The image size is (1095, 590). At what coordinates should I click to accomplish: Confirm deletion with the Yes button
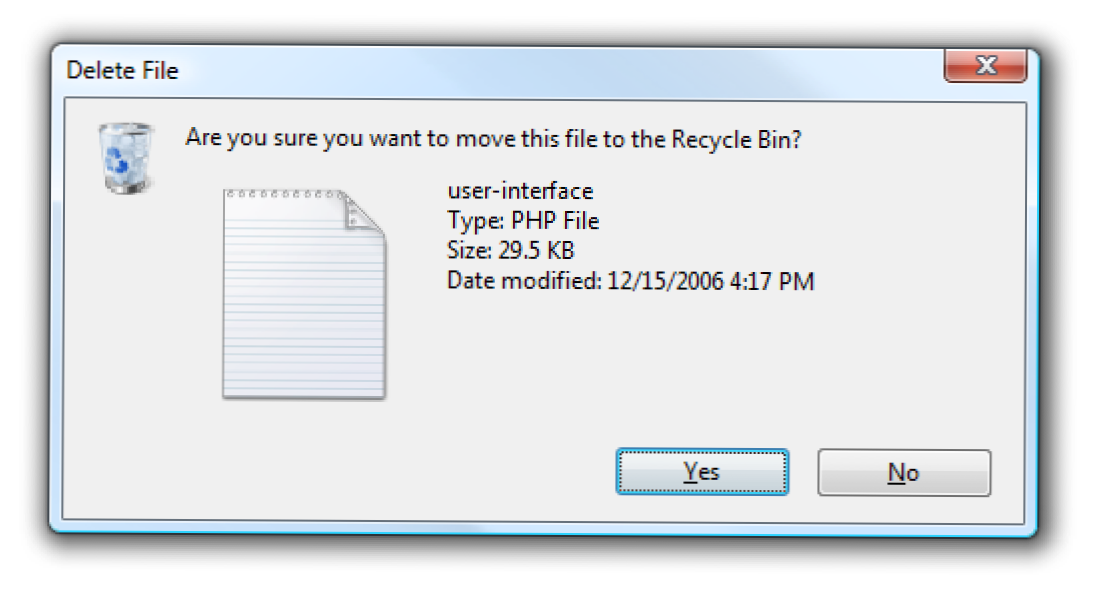tap(701, 472)
